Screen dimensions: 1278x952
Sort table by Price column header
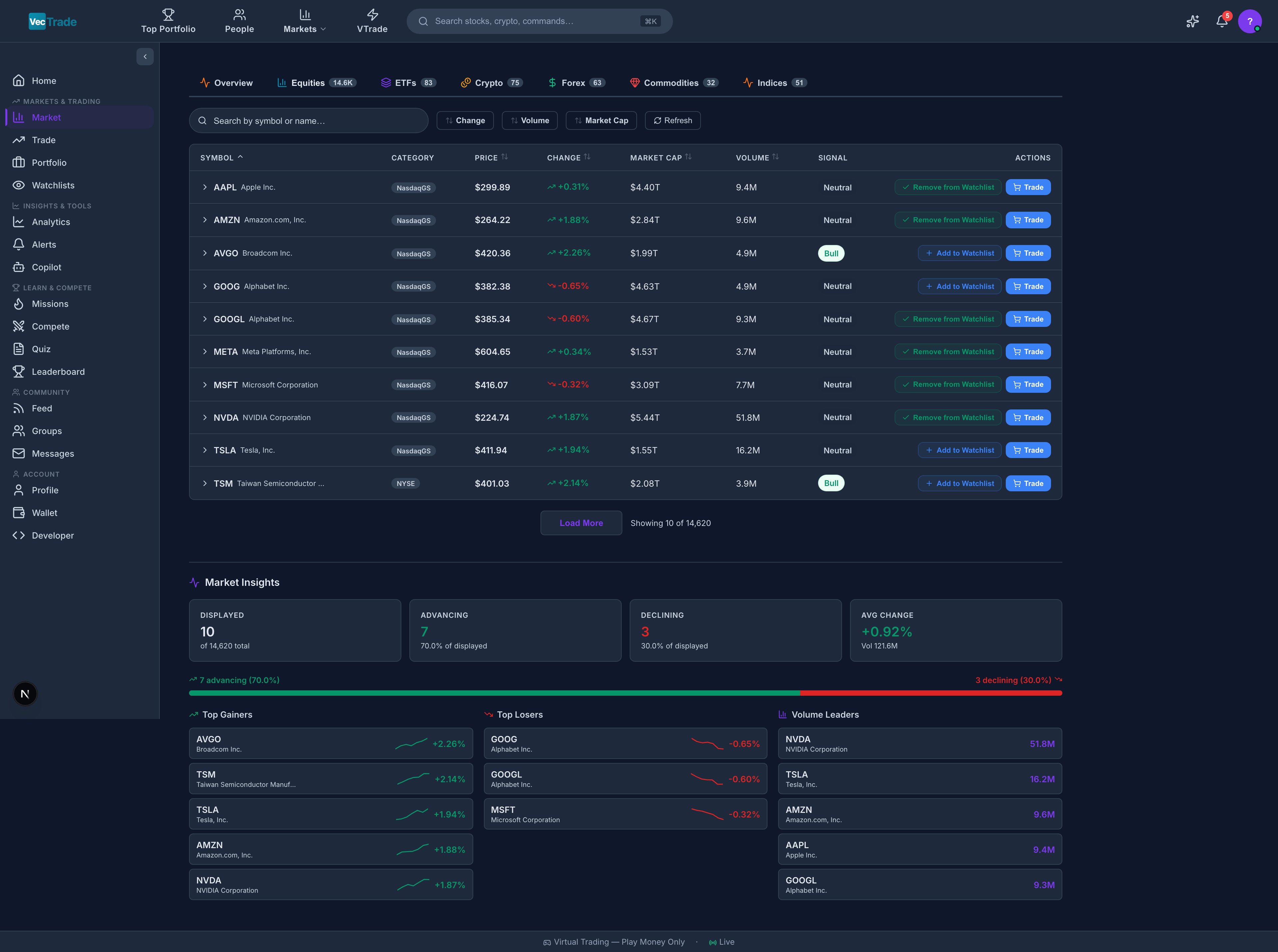tap(491, 157)
